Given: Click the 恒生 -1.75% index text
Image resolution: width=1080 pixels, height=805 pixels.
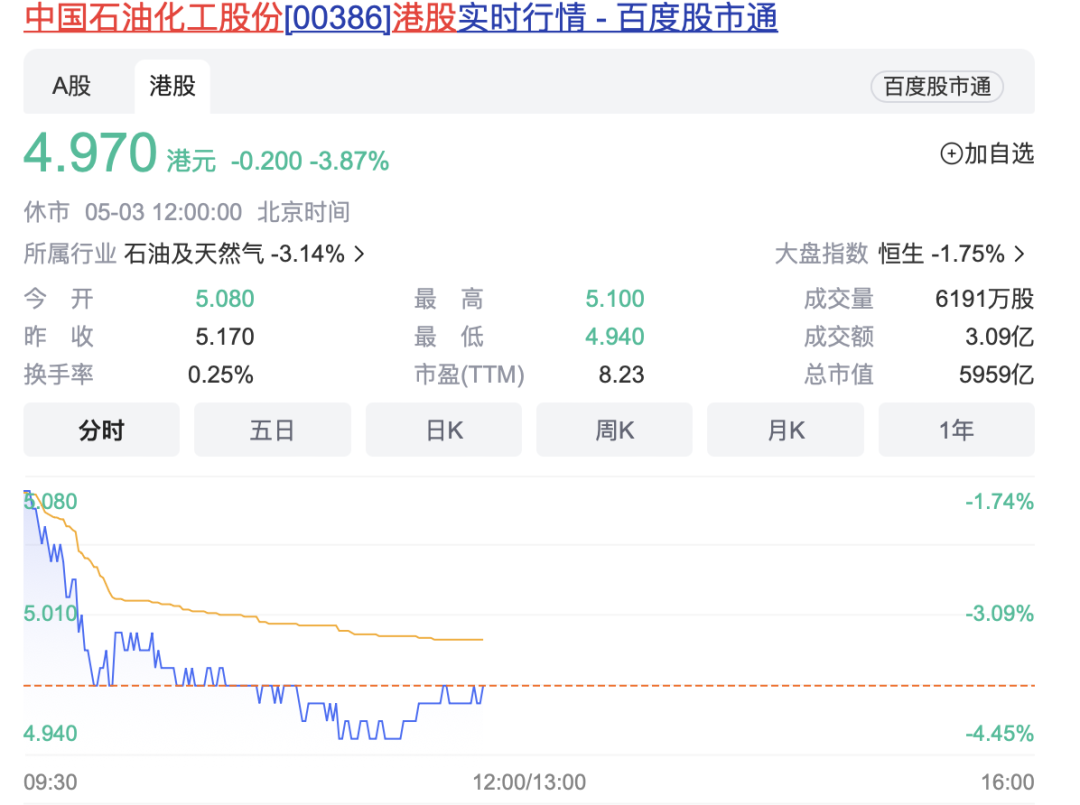Looking at the screenshot, I should coord(941,254).
